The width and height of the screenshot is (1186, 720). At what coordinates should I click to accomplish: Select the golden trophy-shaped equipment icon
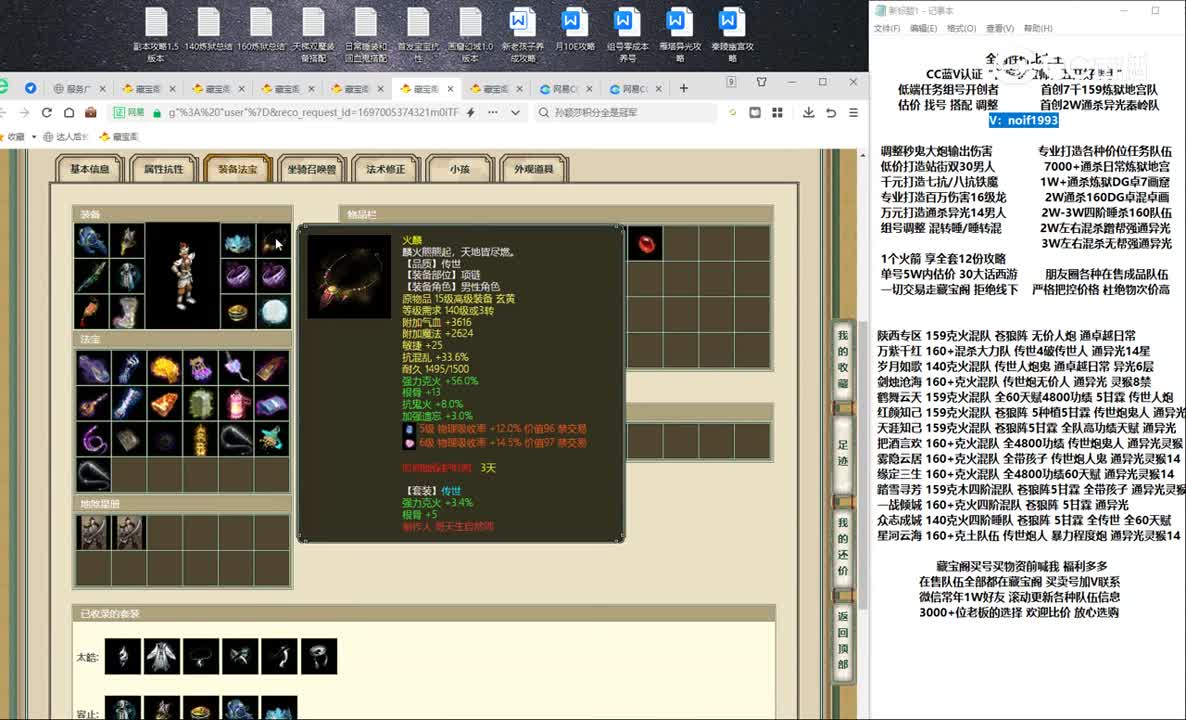tap(128, 241)
